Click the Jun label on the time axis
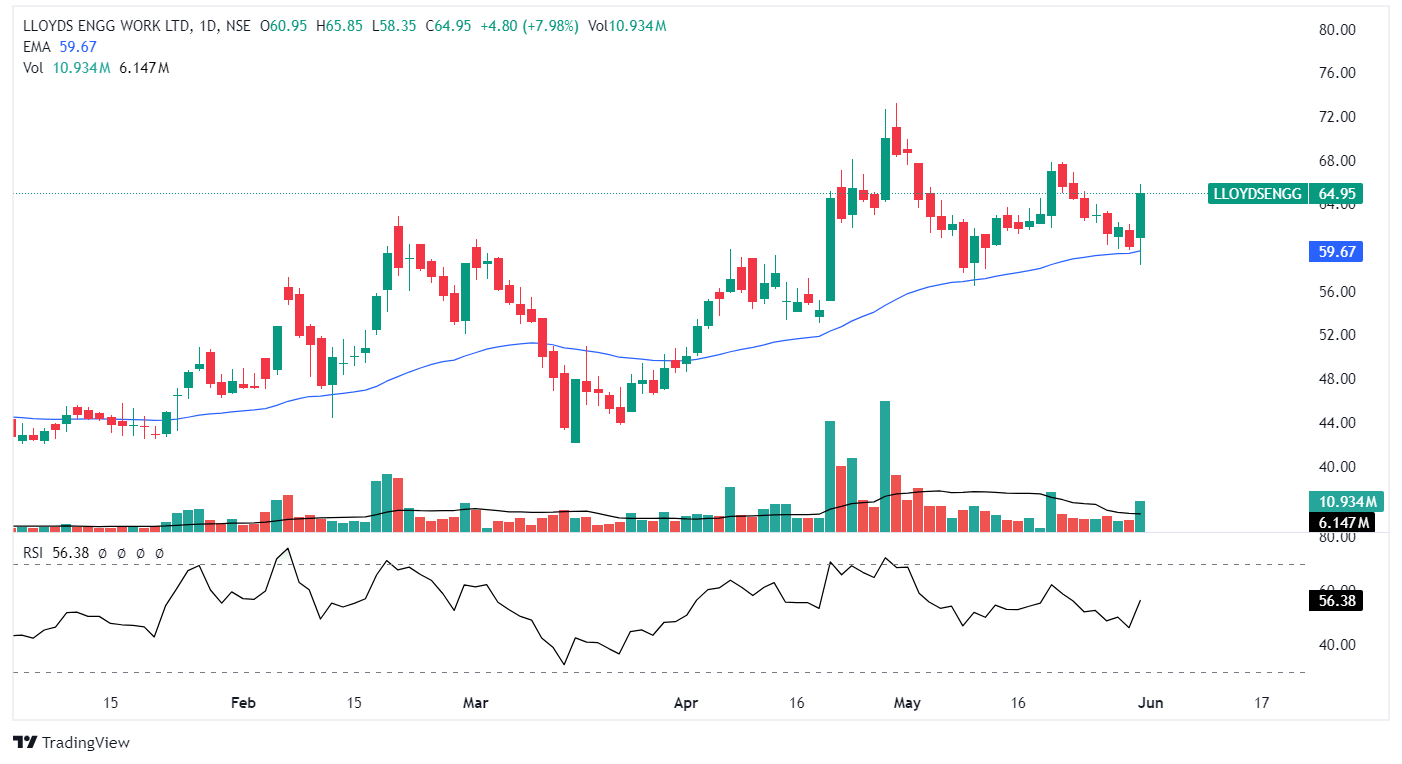Screen dimensions: 1402x764 pos(1150,703)
